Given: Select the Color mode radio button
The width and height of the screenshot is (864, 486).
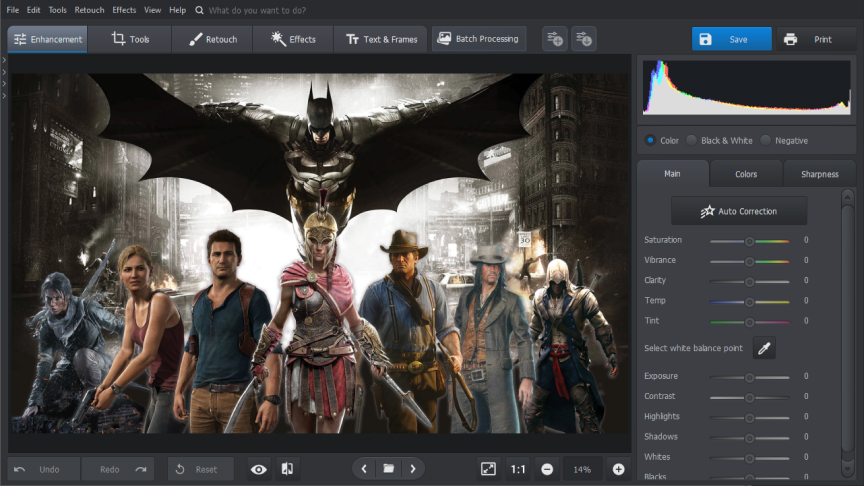Looking at the screenshot, I should click(x=650, y=141).
